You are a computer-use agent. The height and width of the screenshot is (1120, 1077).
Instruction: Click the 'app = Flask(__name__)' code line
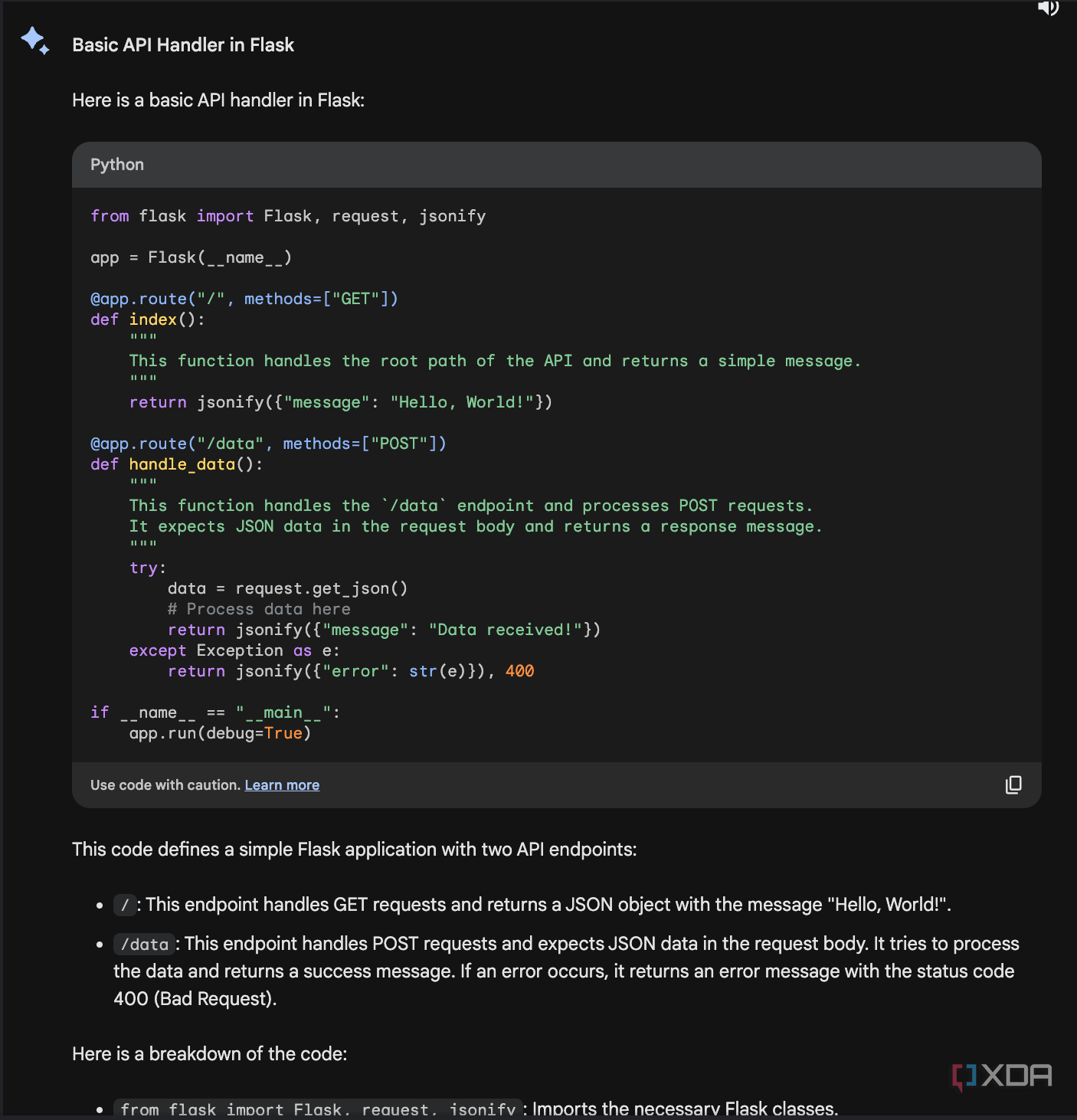pyautogui.click(x=191, y=257)
